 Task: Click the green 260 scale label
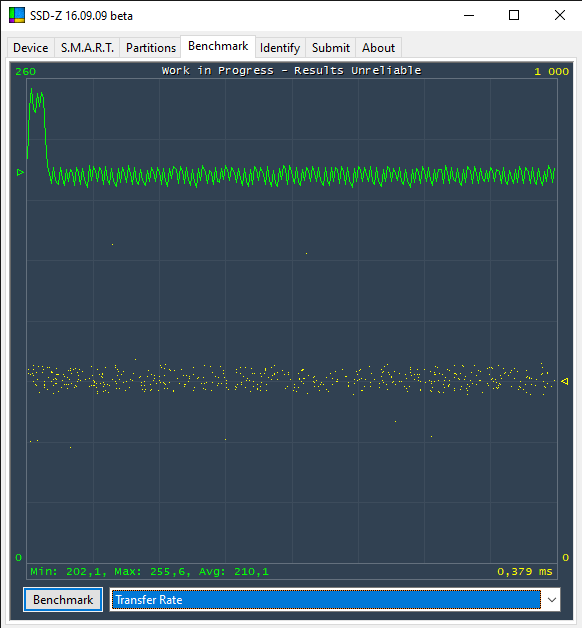pos(25,72)
